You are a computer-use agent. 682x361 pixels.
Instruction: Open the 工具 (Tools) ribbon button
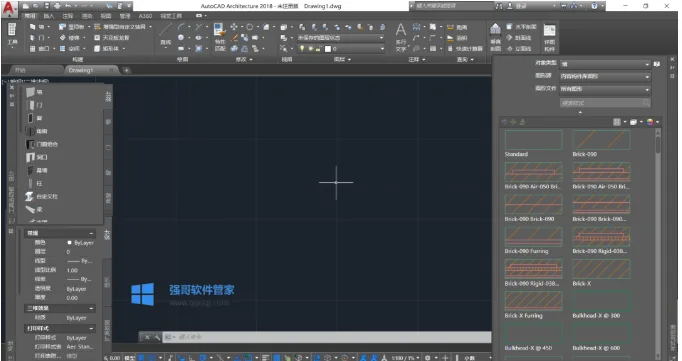12,35
